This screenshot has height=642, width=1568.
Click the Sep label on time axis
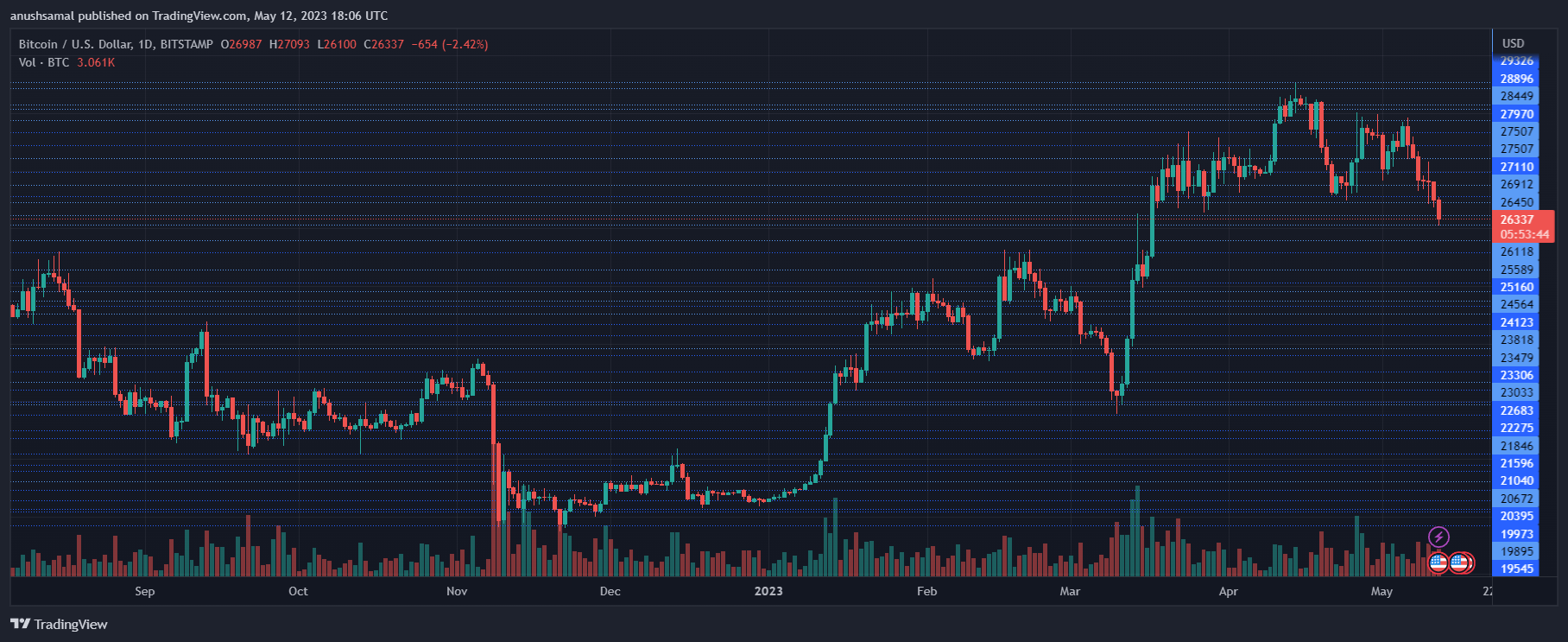click(x=145, y=591)
